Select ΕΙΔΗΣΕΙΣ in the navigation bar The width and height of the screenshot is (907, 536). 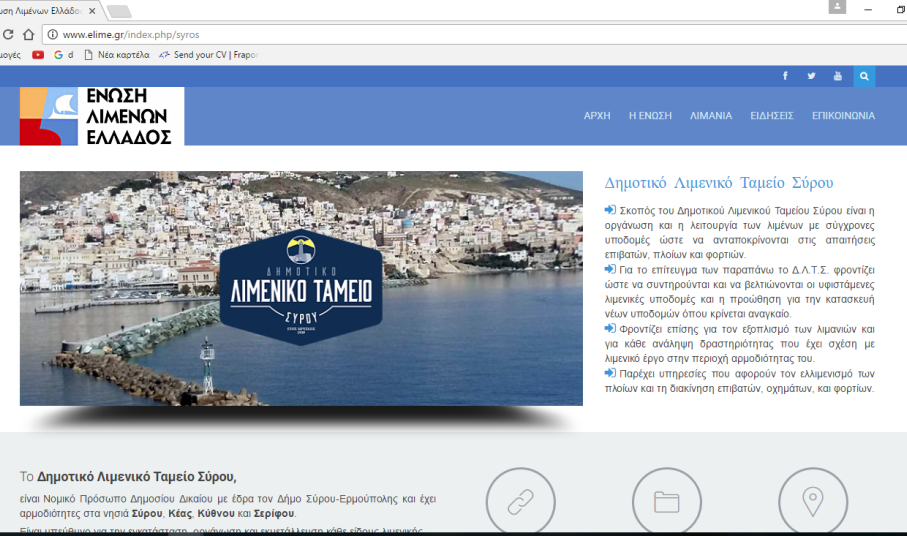(772, 116)
